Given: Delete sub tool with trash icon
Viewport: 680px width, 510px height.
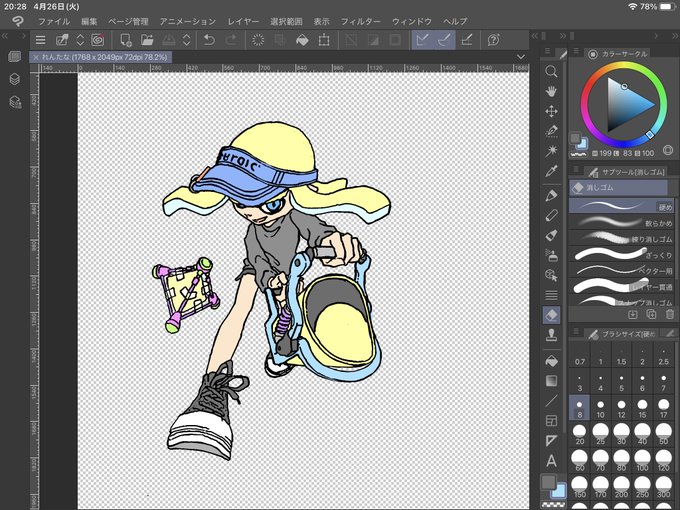Looking at the screenshot, I should (670, 314).
